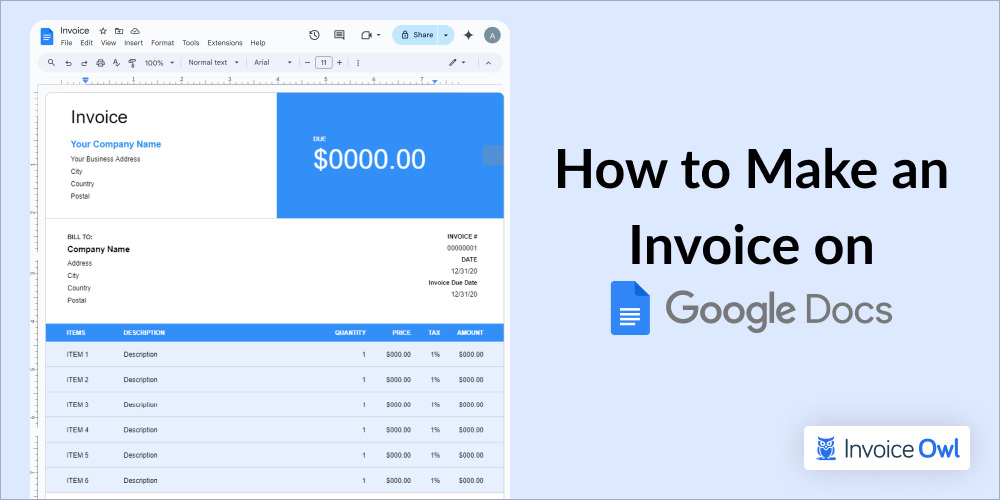Click the Google Docs home icon

point(47,36)
